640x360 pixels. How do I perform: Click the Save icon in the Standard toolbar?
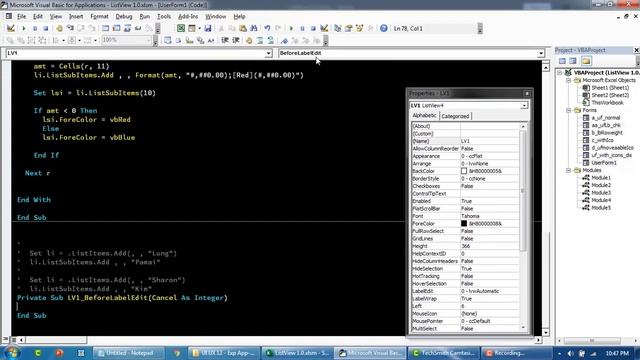(208, 28)
